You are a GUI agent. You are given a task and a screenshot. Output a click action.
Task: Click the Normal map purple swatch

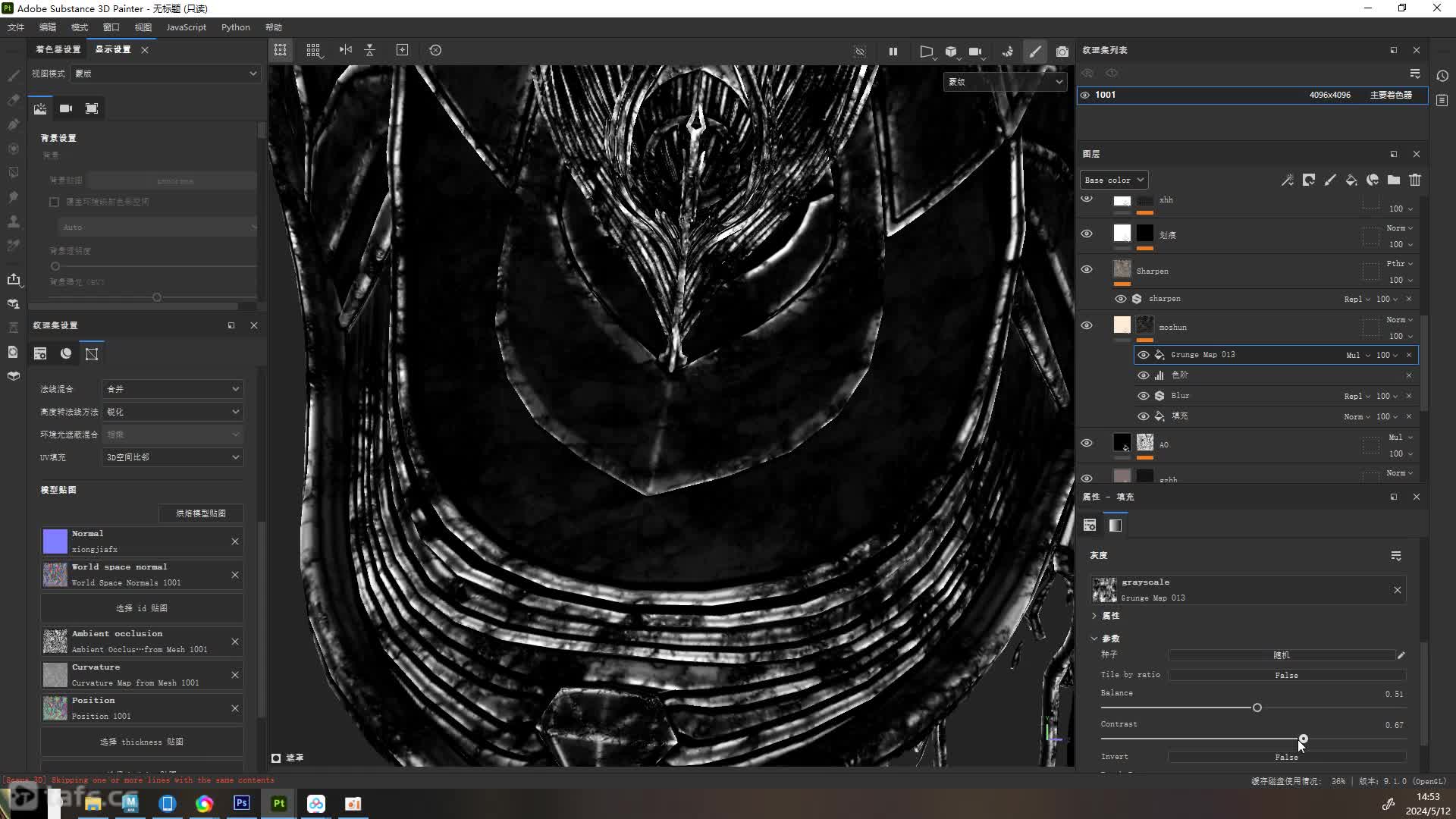[x=55, y=541]
